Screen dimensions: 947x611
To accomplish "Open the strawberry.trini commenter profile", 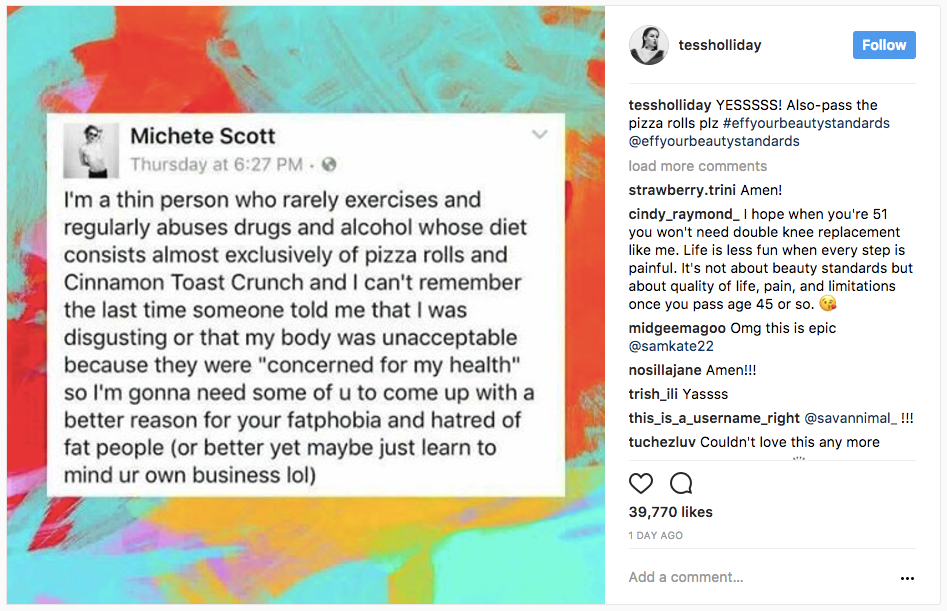I will coord(682,190).
